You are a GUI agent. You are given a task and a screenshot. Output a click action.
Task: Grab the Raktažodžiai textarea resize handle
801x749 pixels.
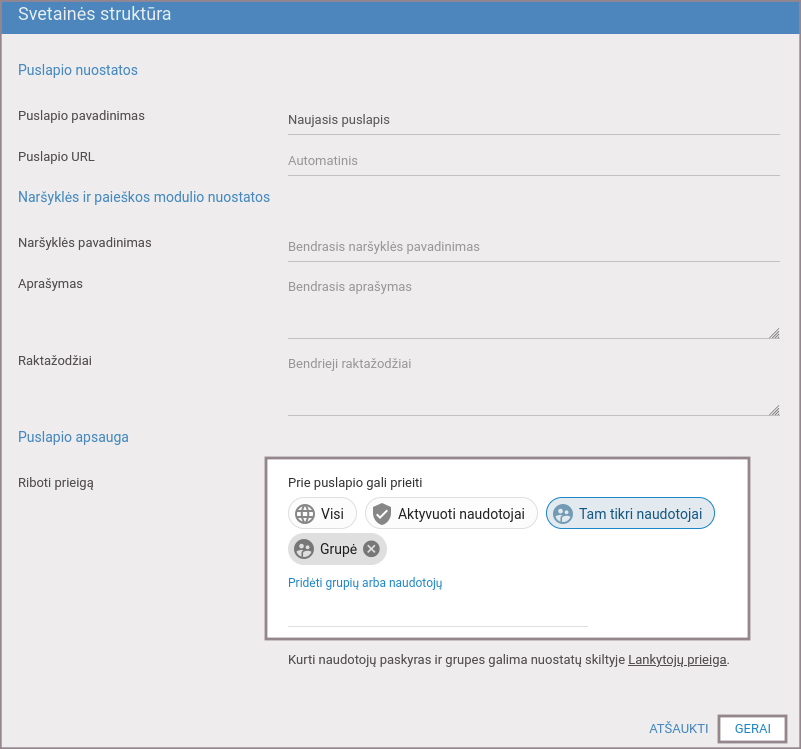point(774,410)
